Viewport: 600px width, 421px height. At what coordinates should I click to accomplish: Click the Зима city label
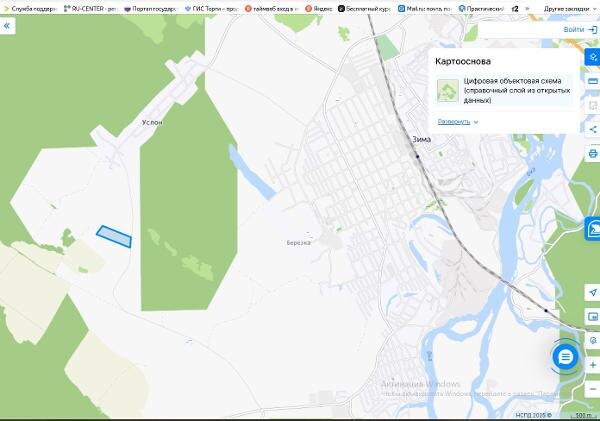(421, 139)
